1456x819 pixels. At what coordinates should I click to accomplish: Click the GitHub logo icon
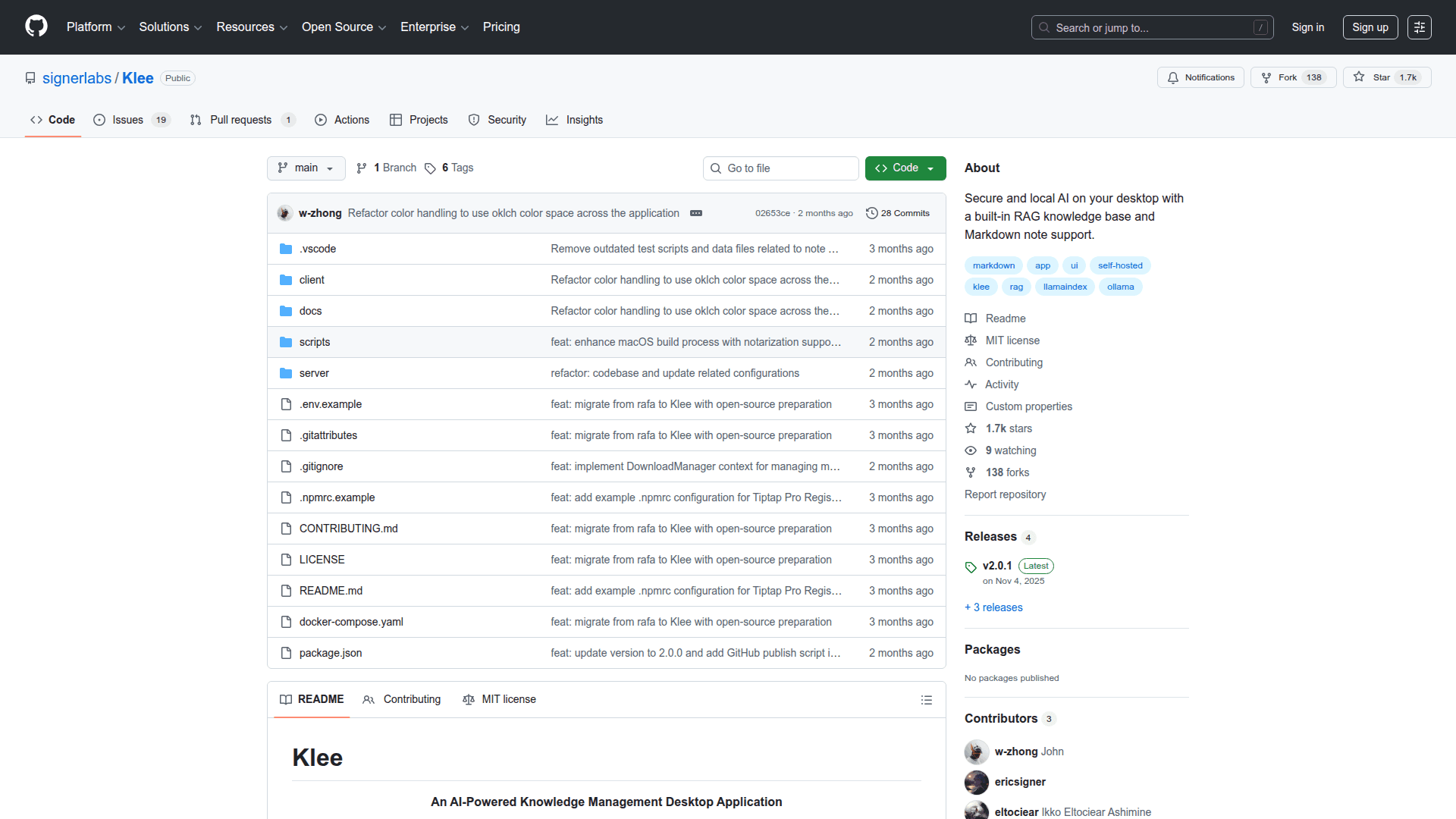coord(36,27)
